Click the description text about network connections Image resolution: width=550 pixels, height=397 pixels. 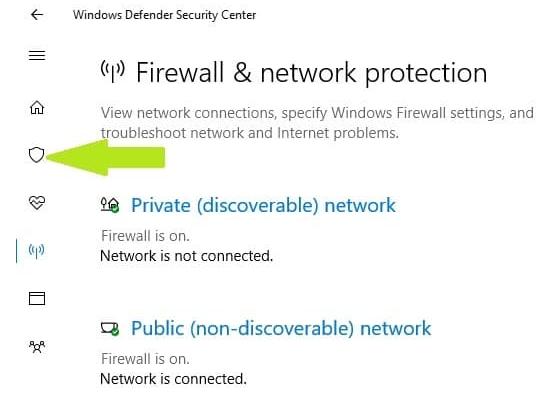(x=317, y=123)
